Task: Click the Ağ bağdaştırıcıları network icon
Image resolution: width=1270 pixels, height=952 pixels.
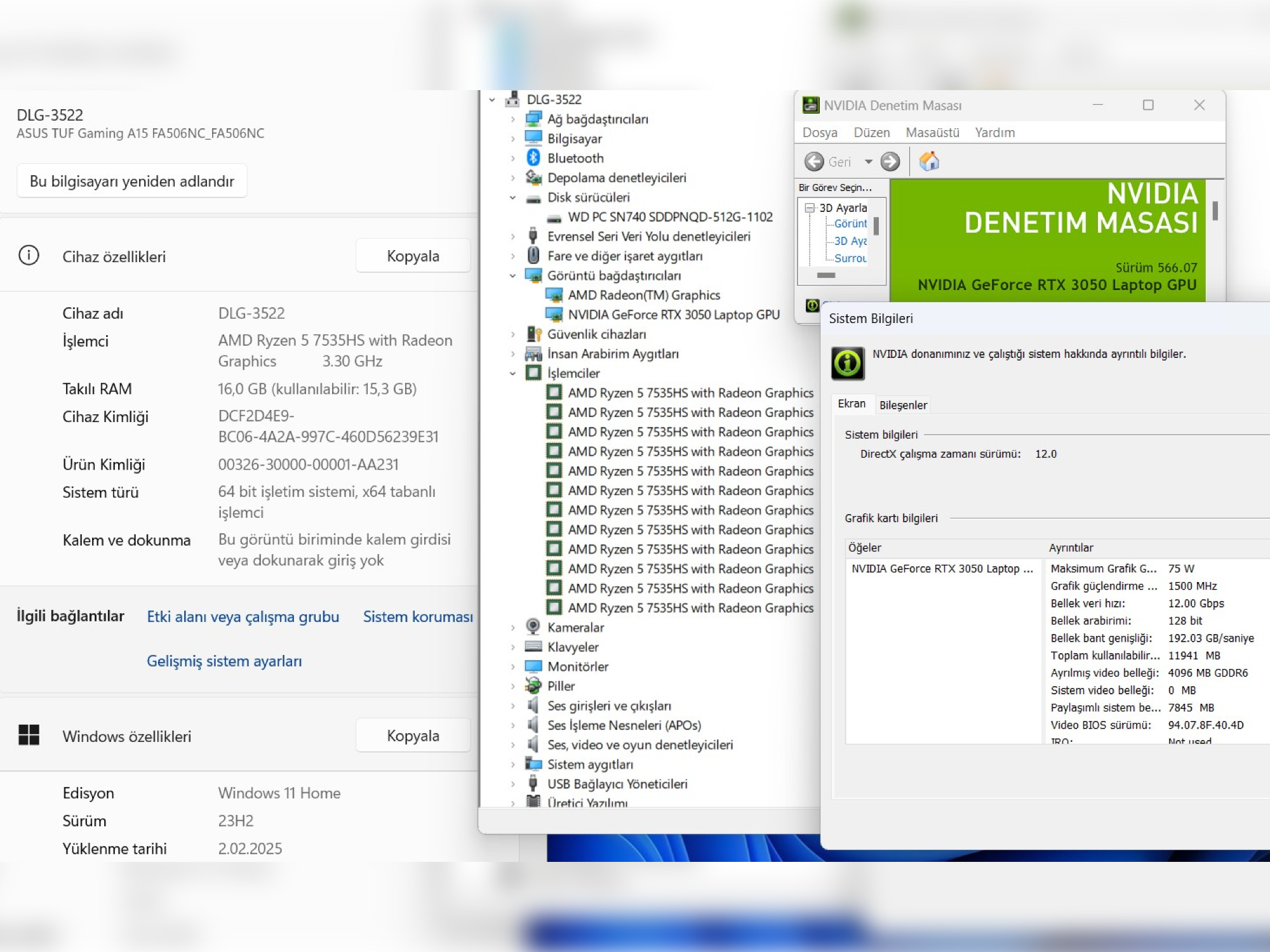Action: (x=533, y=119)
